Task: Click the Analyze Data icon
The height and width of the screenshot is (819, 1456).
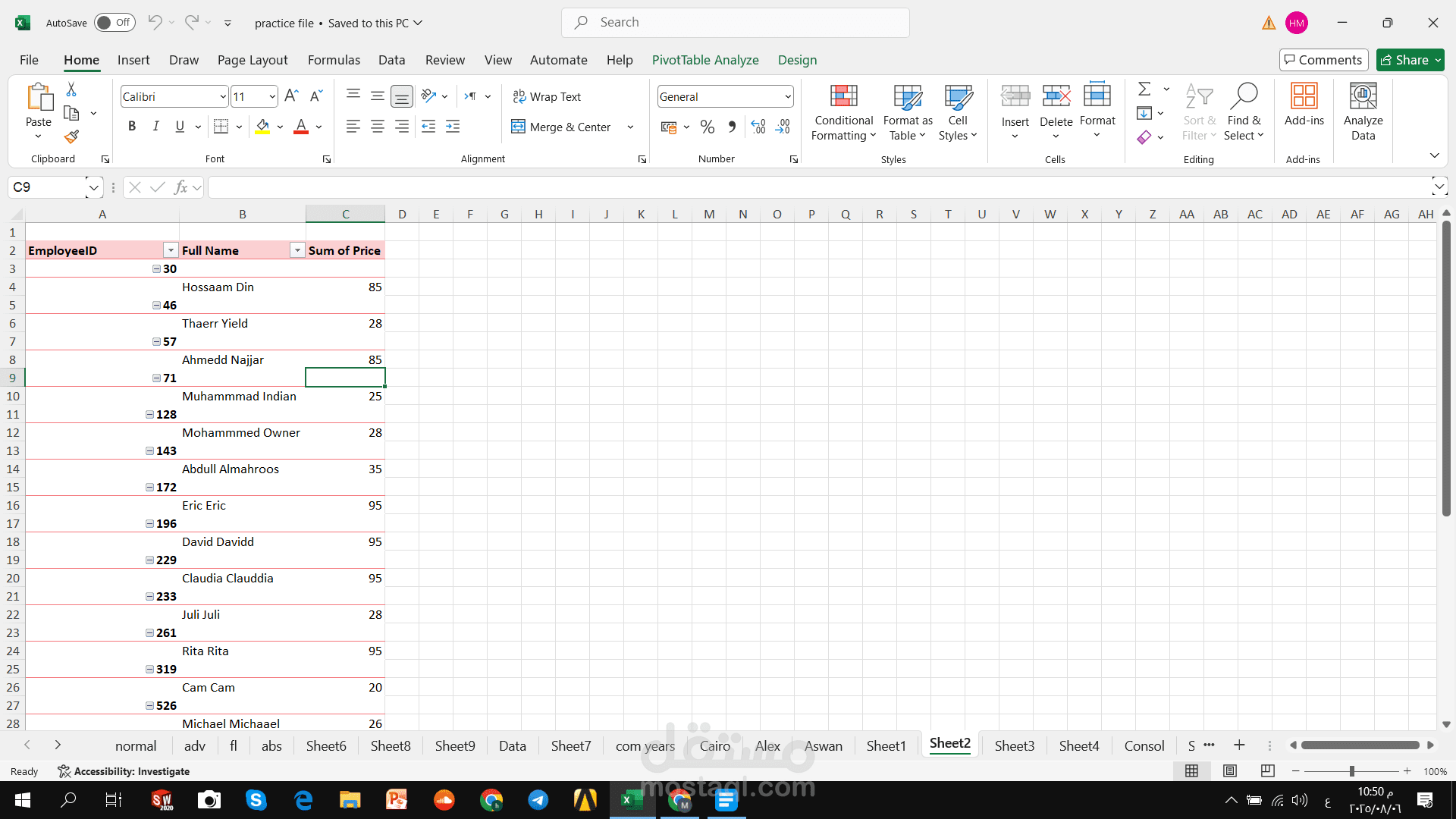Action: (1362, 112)
